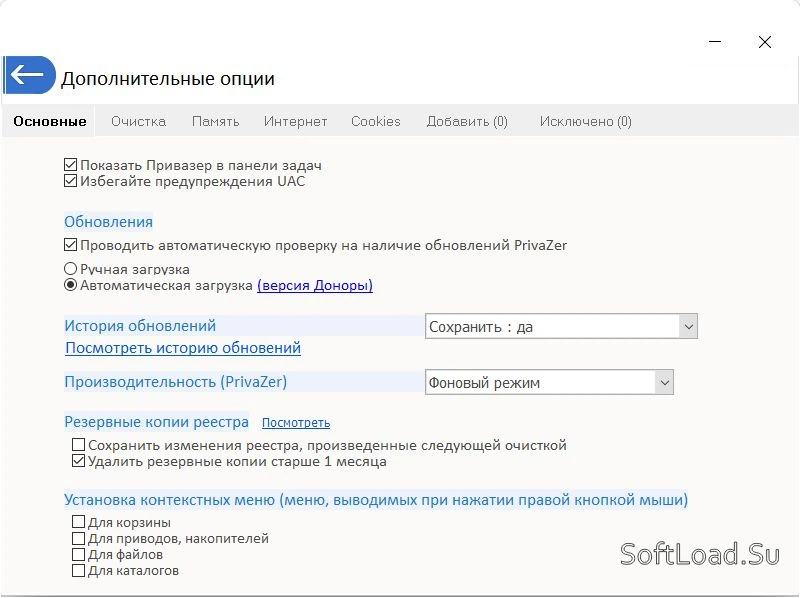This screenshot has height=598, width=800.
Task: Enable 'Для корзины' context menu checkbox
Action: pos(78,521)
